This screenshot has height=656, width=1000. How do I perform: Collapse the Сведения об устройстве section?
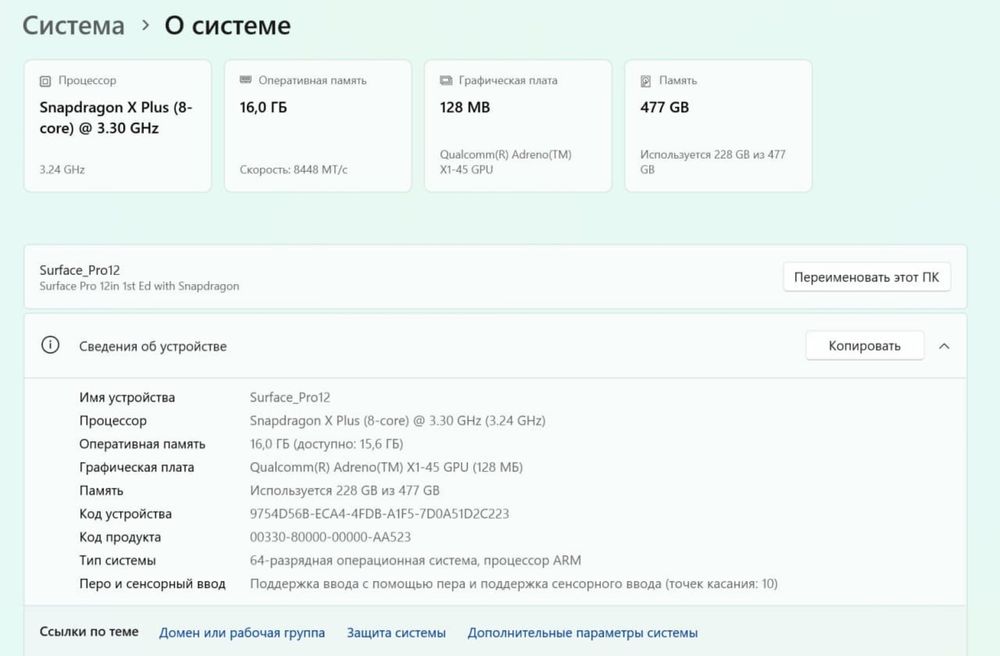click(x=945, y=346)
